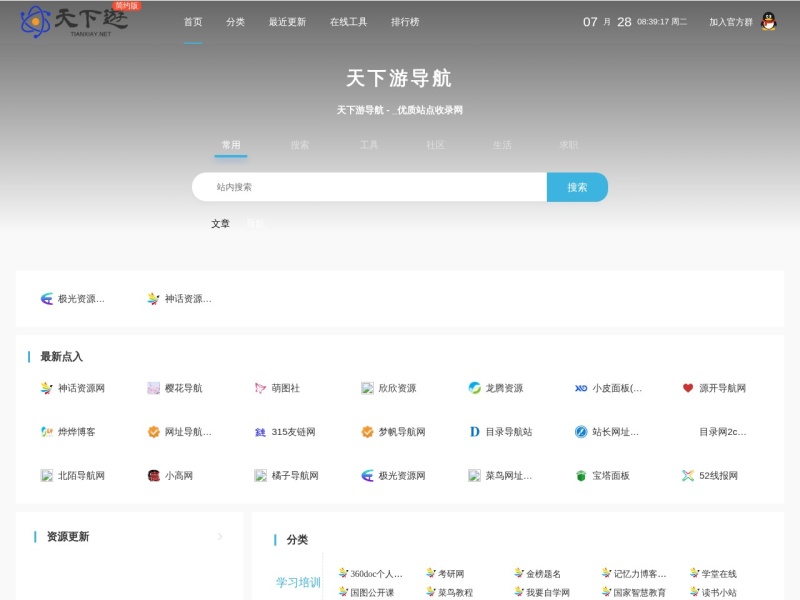Screen dimensions: 800x600
Task: Open the 分类 navigation menu
Action: click(x=235, y=22)
